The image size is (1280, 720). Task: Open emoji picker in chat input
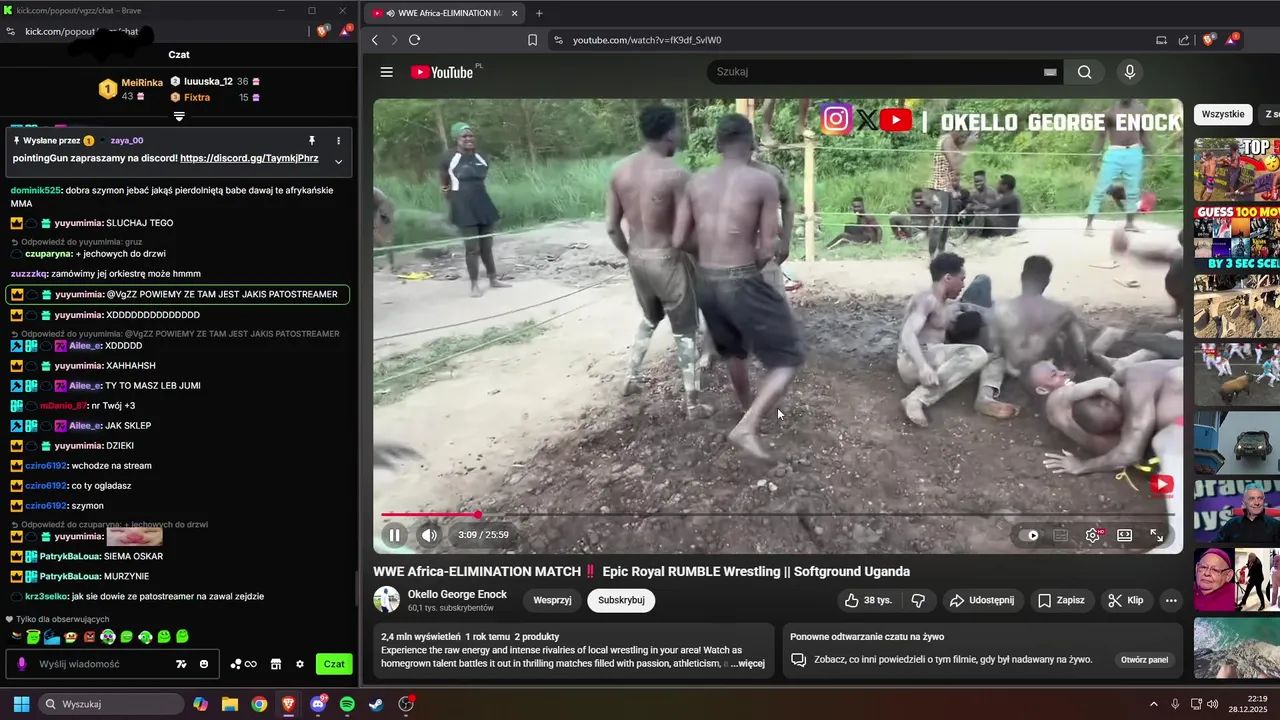coord(204,664)
